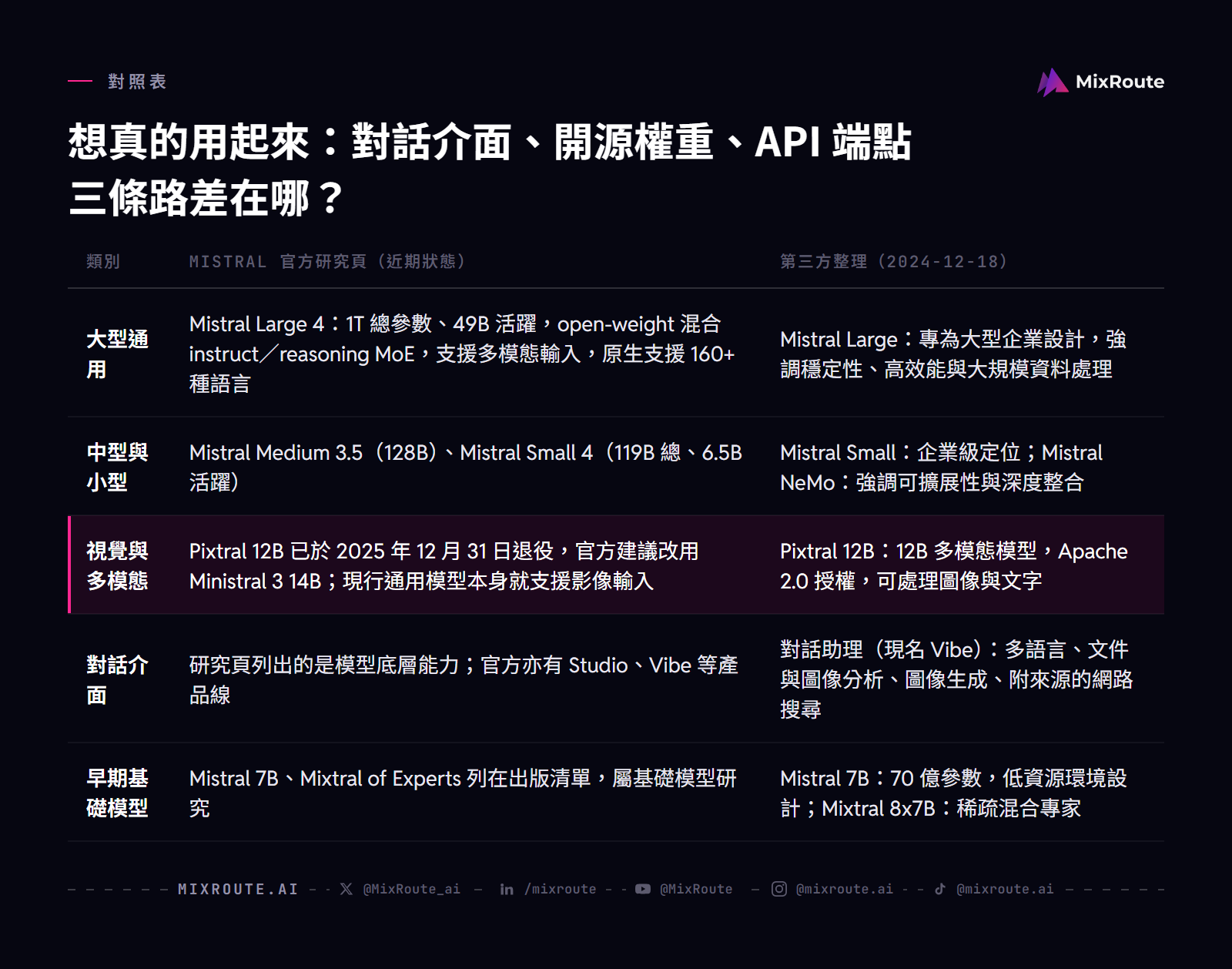Viewport: 1232px width, 969px height.
Task: Click the 第三方整理 (2024-12-18) column header
Action: (894, 262)
